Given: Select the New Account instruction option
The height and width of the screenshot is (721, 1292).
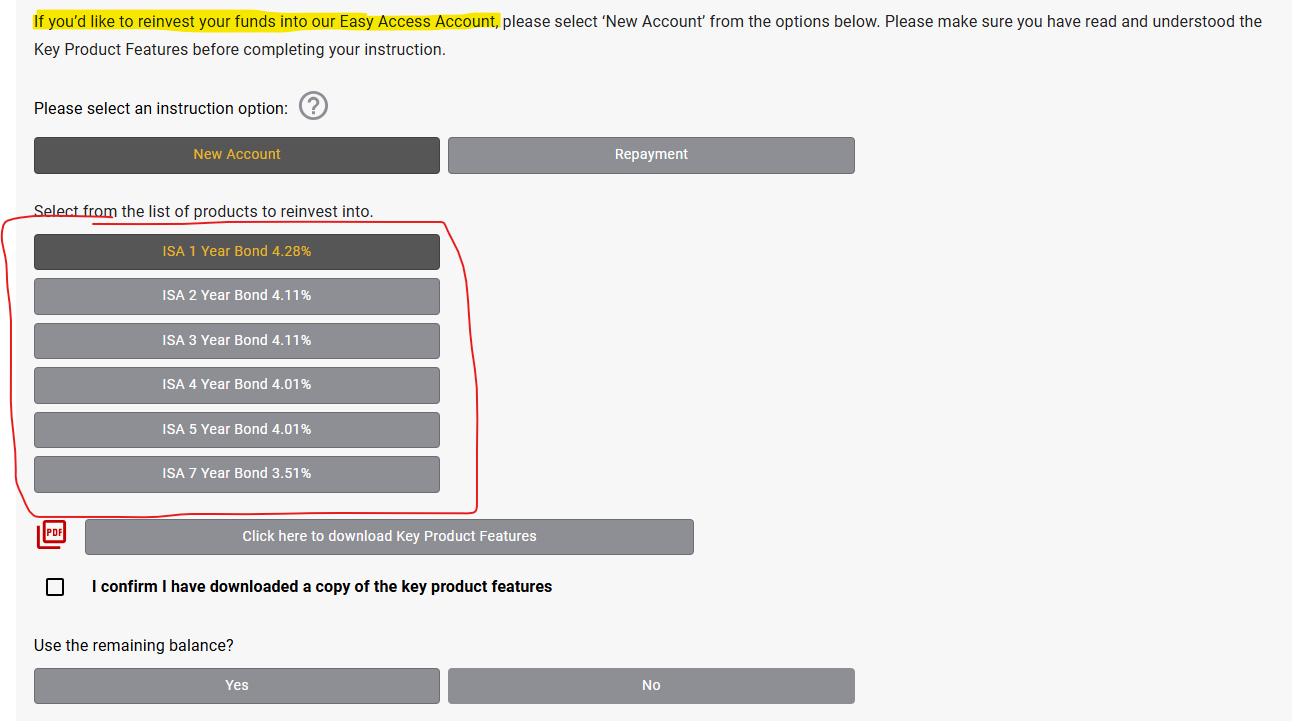Looking at the screenshot, I should (x=237, y=155).
